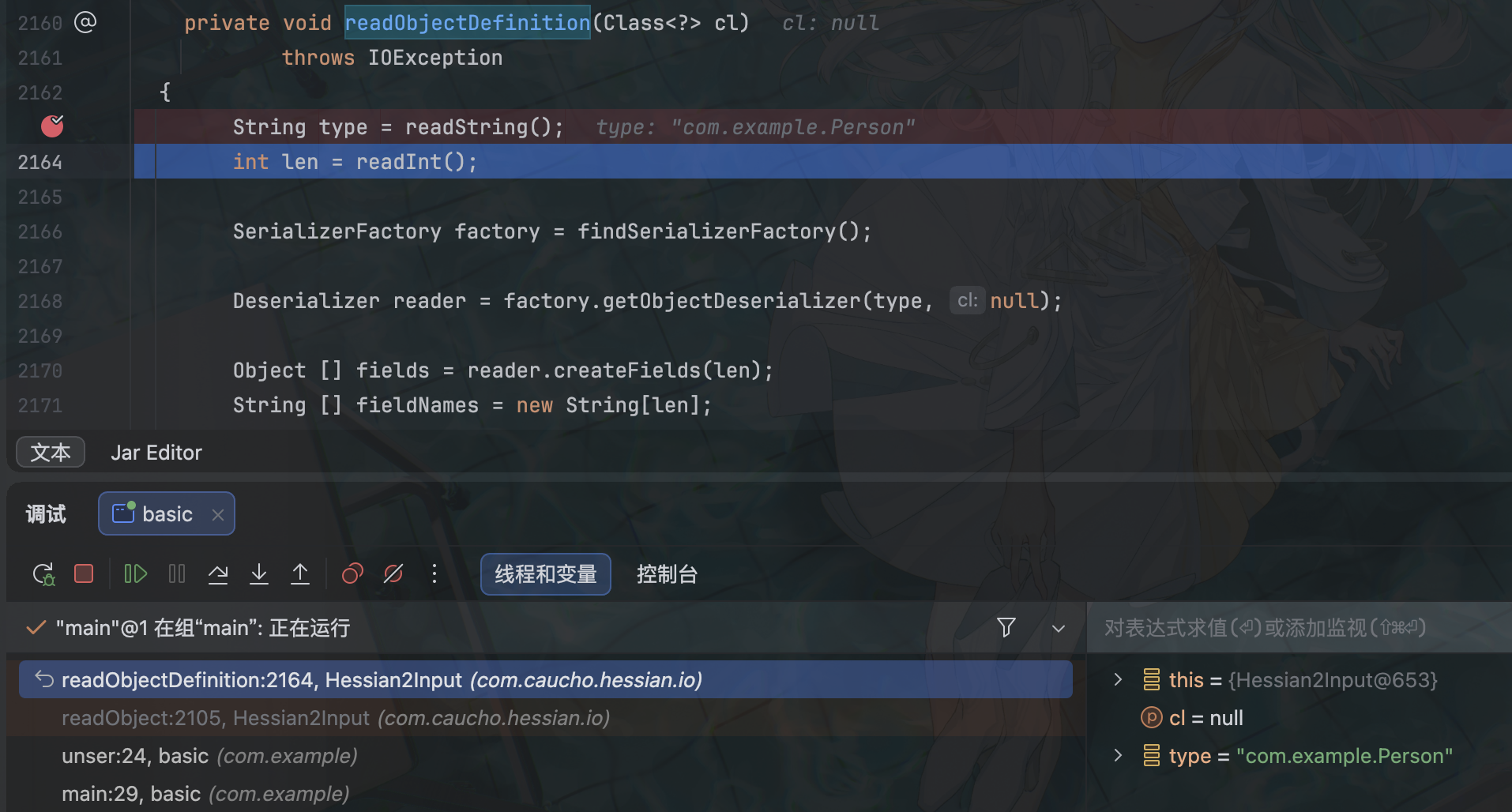
Task: Toggle the breakpoint on the readString line
Action: (52, 126)
